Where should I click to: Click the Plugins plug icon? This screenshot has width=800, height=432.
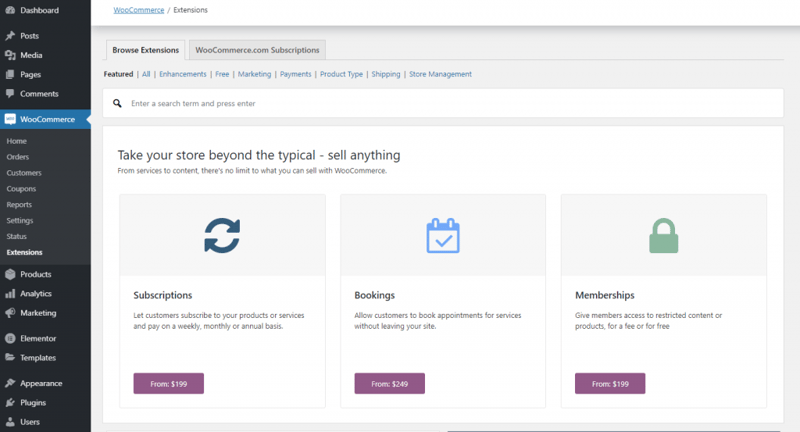(10, 402)
